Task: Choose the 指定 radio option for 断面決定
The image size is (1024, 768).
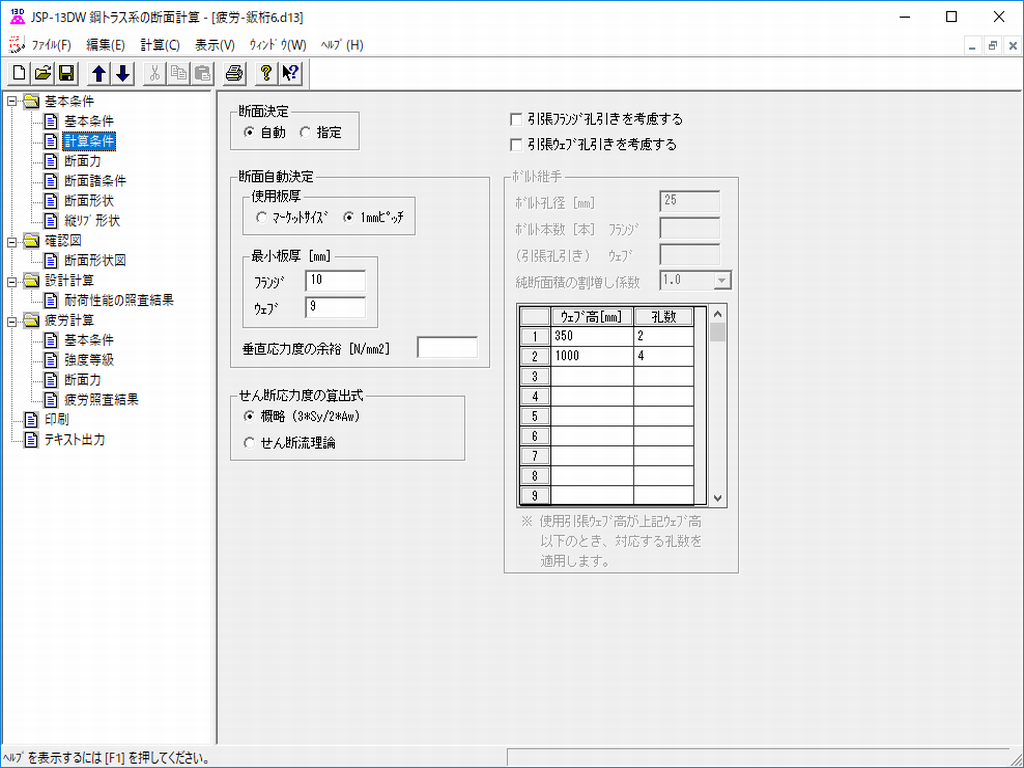Action: pos(306,132)
